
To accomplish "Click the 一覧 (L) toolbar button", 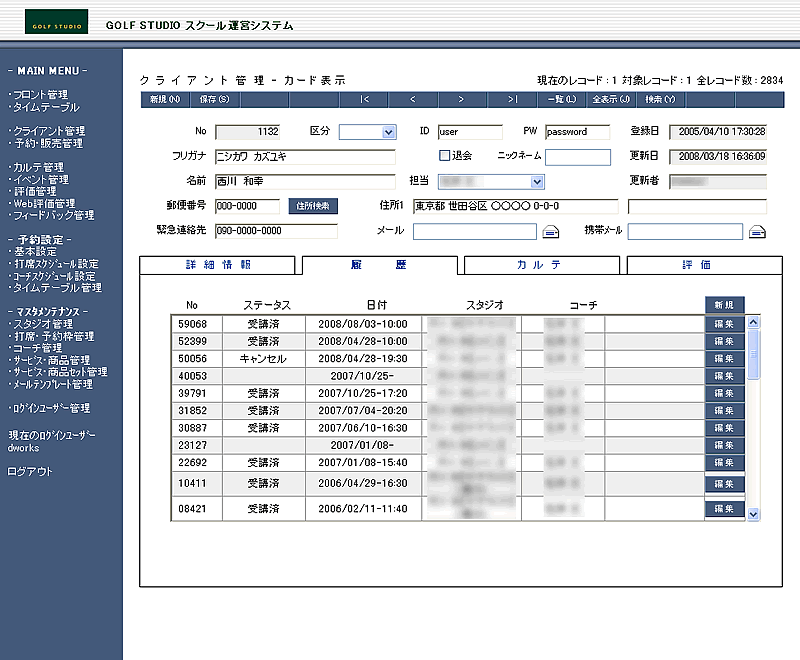I will coord(562,99).
